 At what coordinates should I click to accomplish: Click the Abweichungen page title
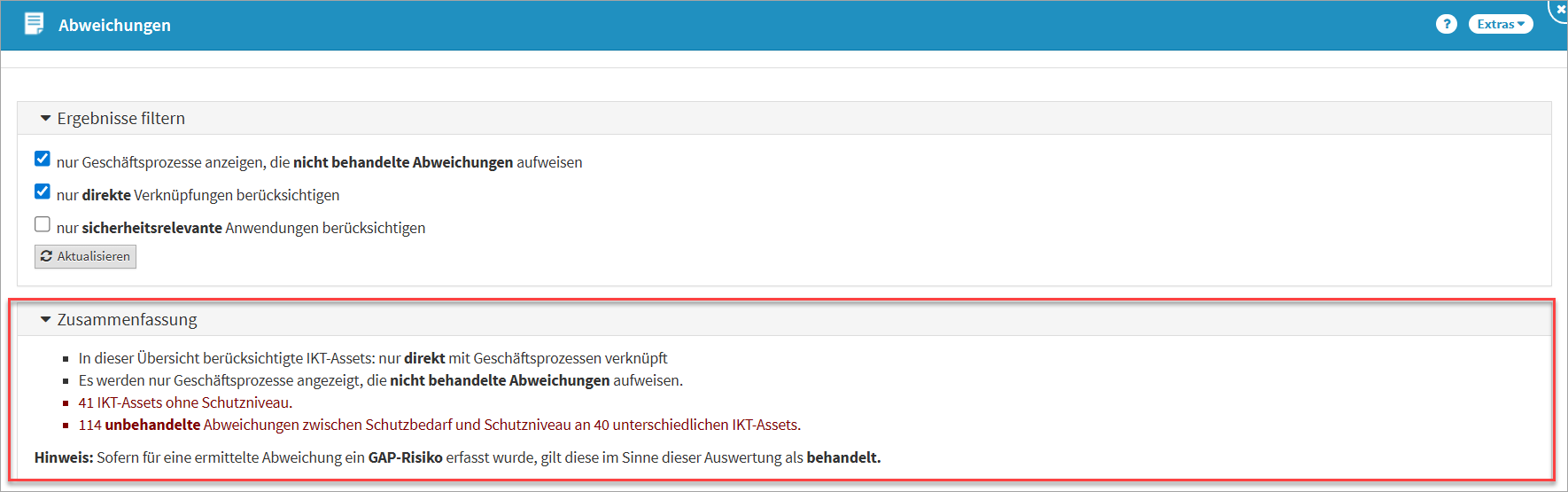click(x=114, y=26)
